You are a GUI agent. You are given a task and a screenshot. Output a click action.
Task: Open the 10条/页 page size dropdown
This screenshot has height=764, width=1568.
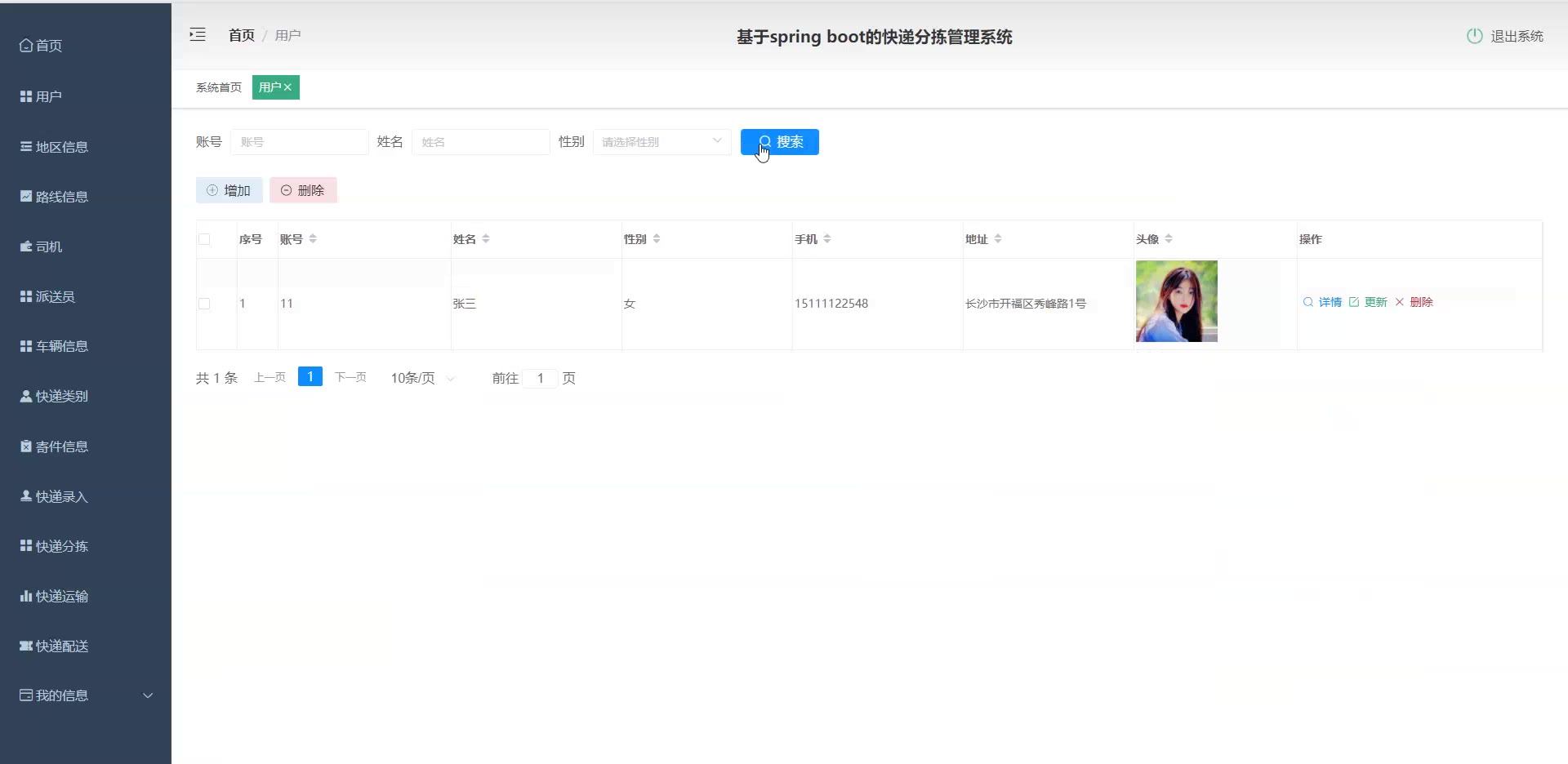coord(422,378)
